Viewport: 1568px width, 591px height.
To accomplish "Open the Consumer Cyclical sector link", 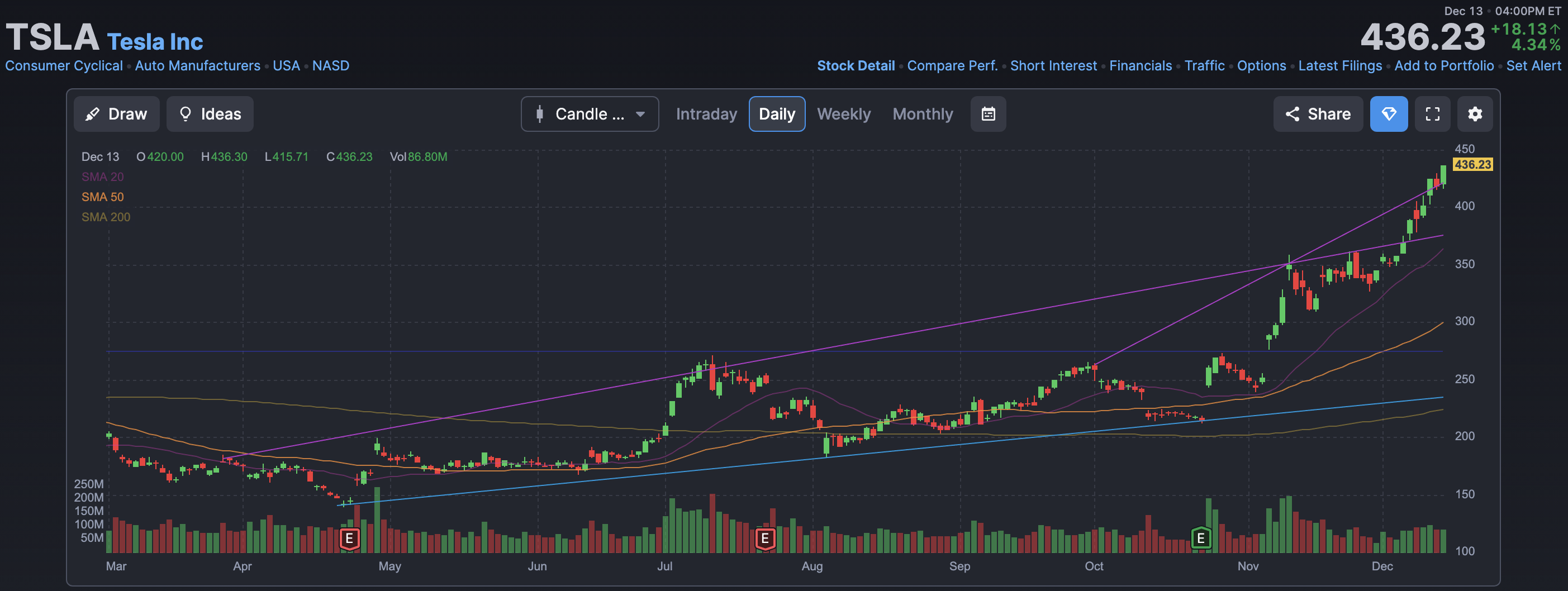I will (64, 66).
